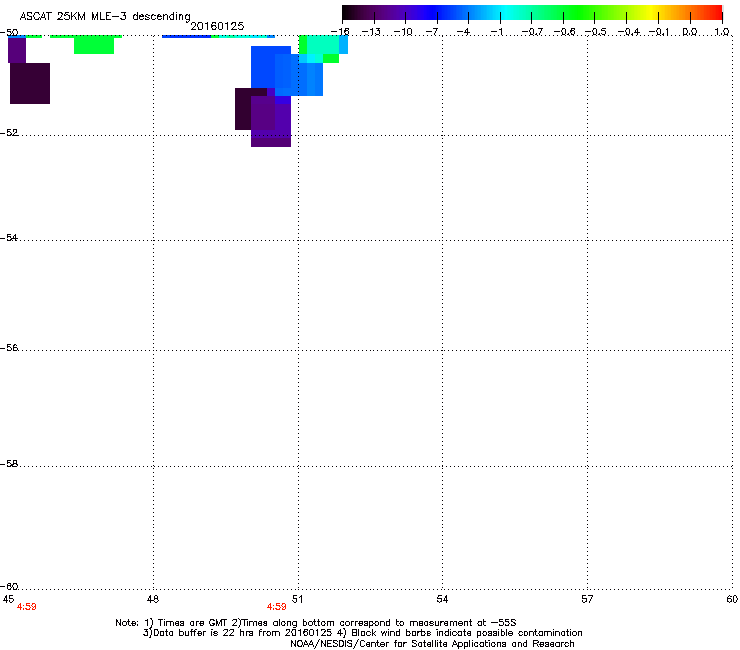Click the -50 latitude axis label

tap(9, 33)
